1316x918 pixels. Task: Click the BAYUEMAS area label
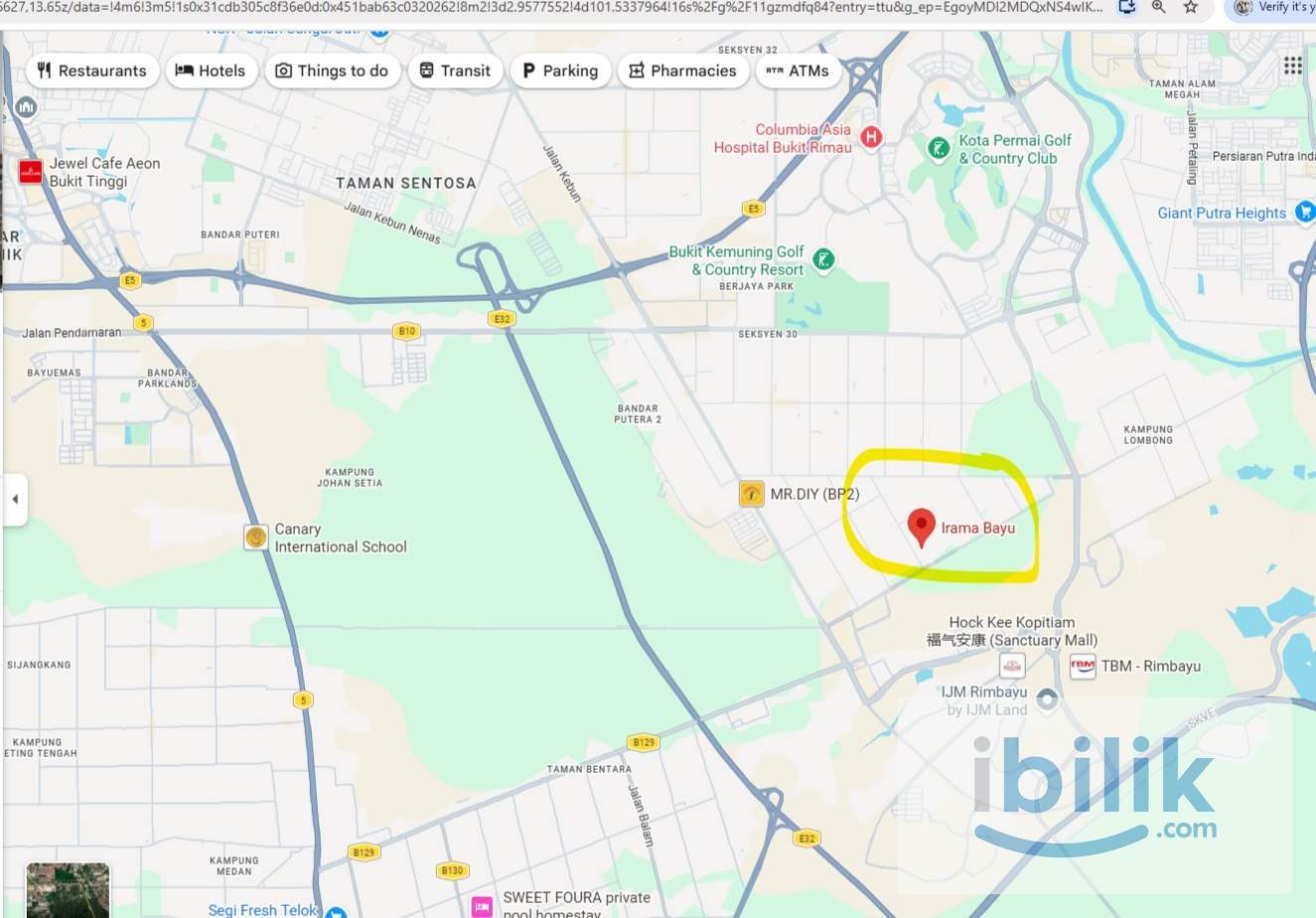pyautogui.click(x=54, y=373)
